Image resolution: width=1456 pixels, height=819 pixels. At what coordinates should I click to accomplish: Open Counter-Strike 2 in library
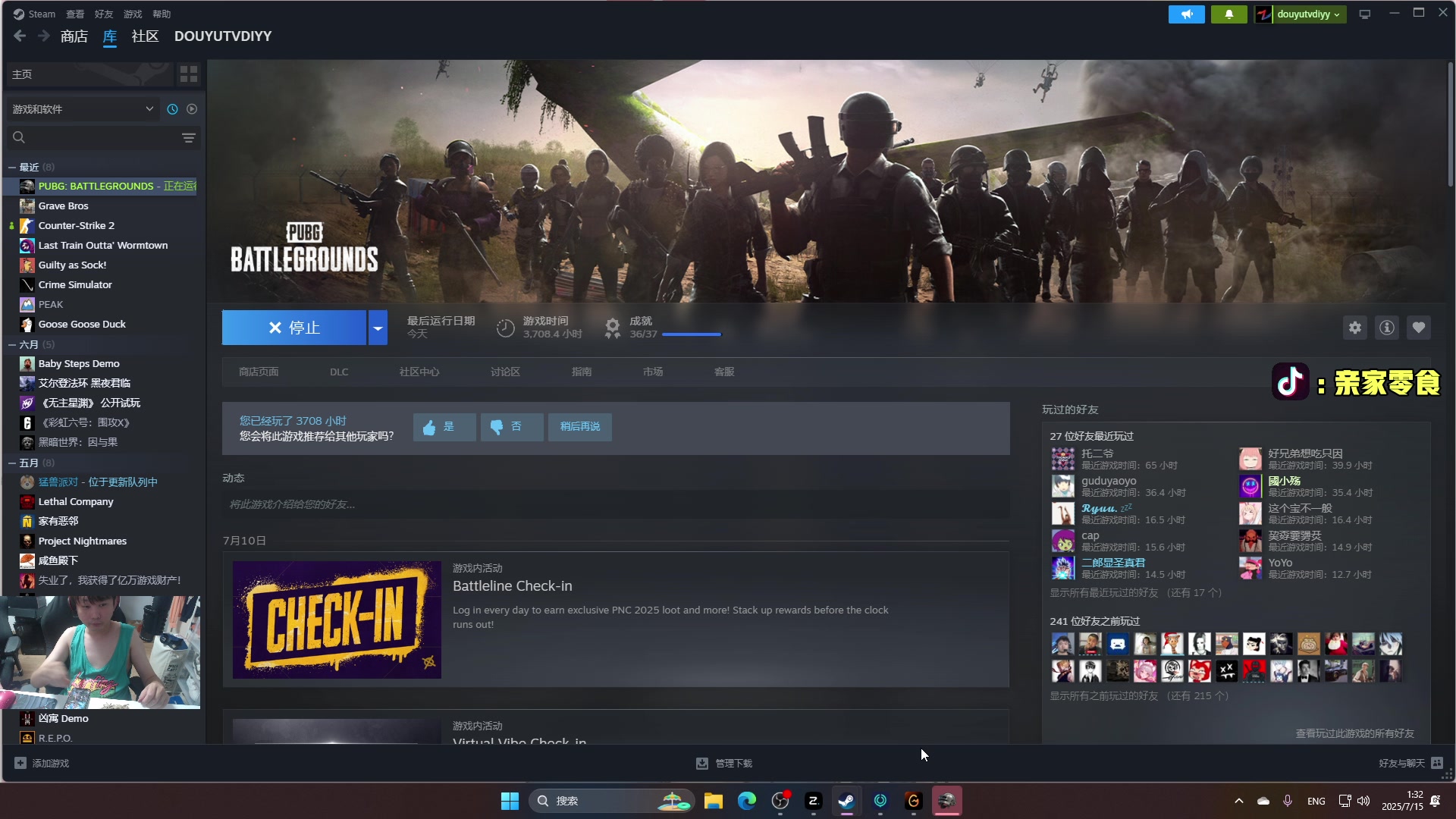point(77,225)
